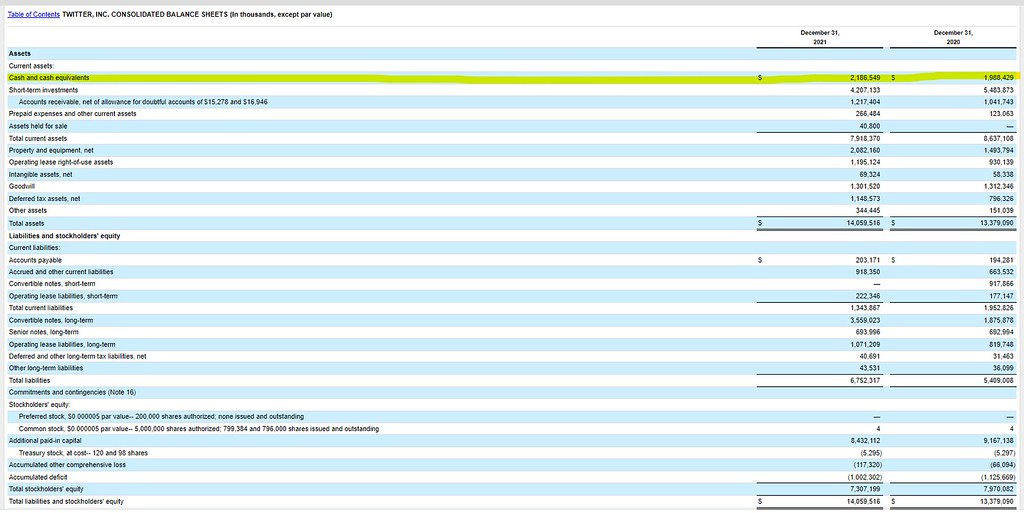
Task: Click the December 31, 2020 column header
Action: pos(953,37)
